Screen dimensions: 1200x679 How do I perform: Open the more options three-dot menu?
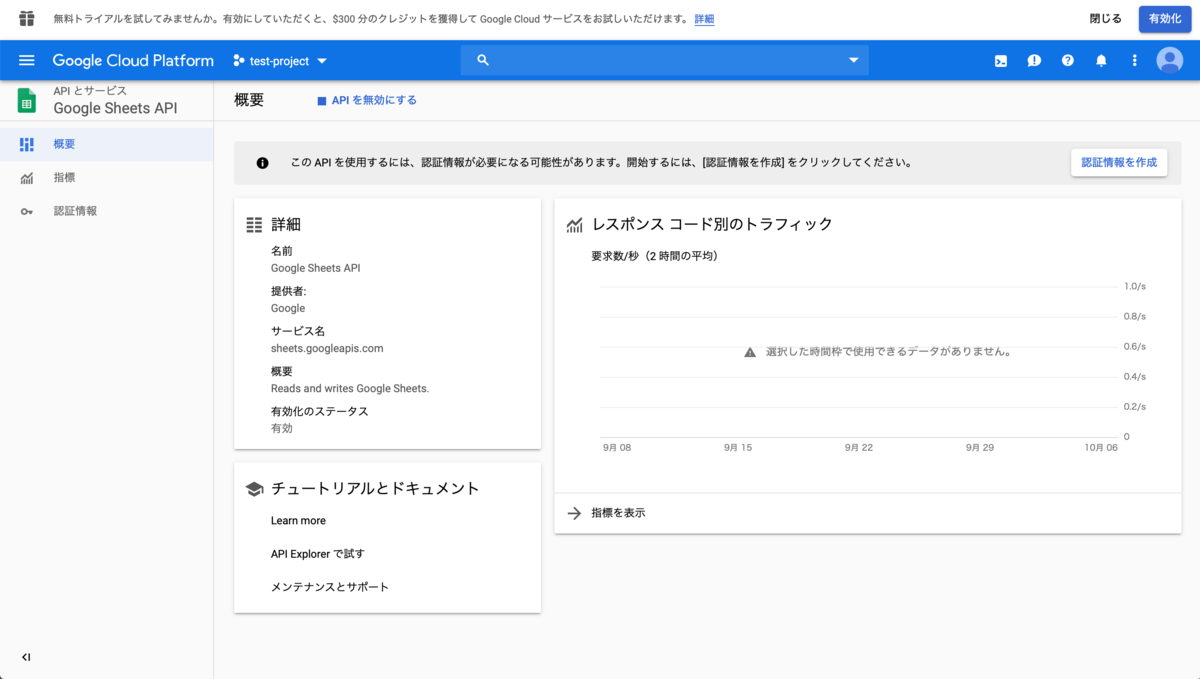[x=1134, y=60]
